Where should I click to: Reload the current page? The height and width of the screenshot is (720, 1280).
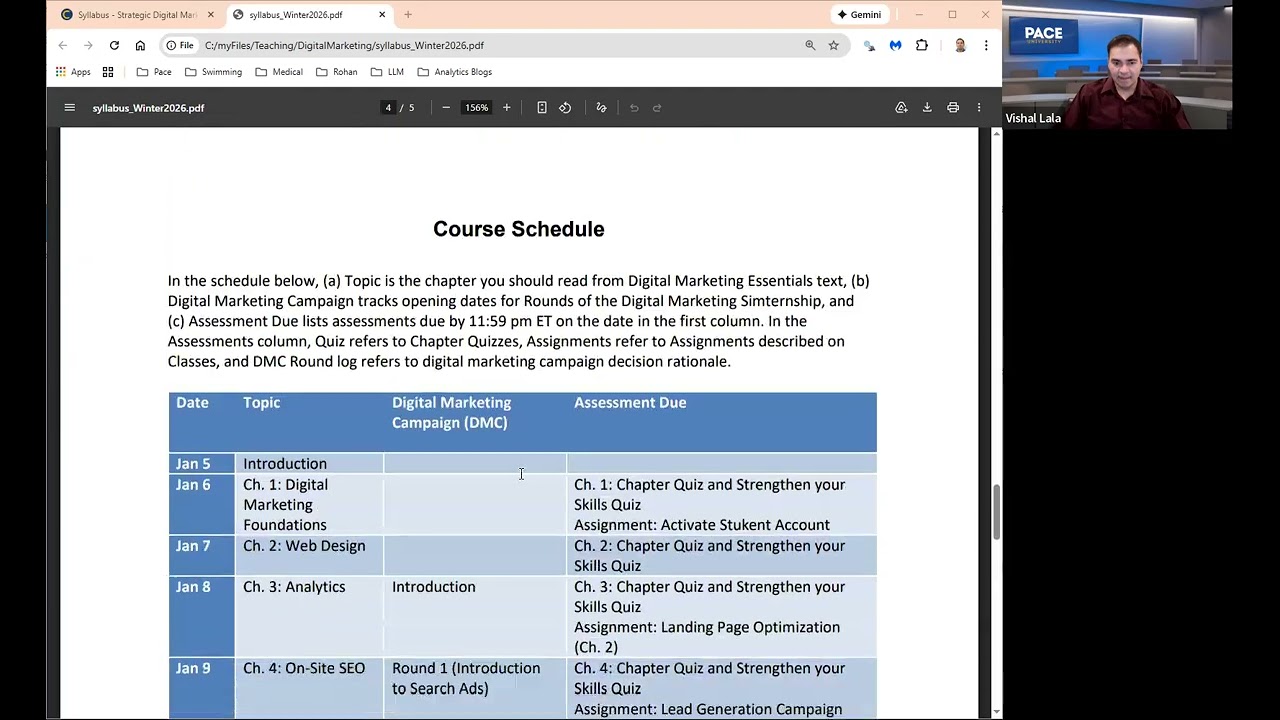[x=114, y=45]
